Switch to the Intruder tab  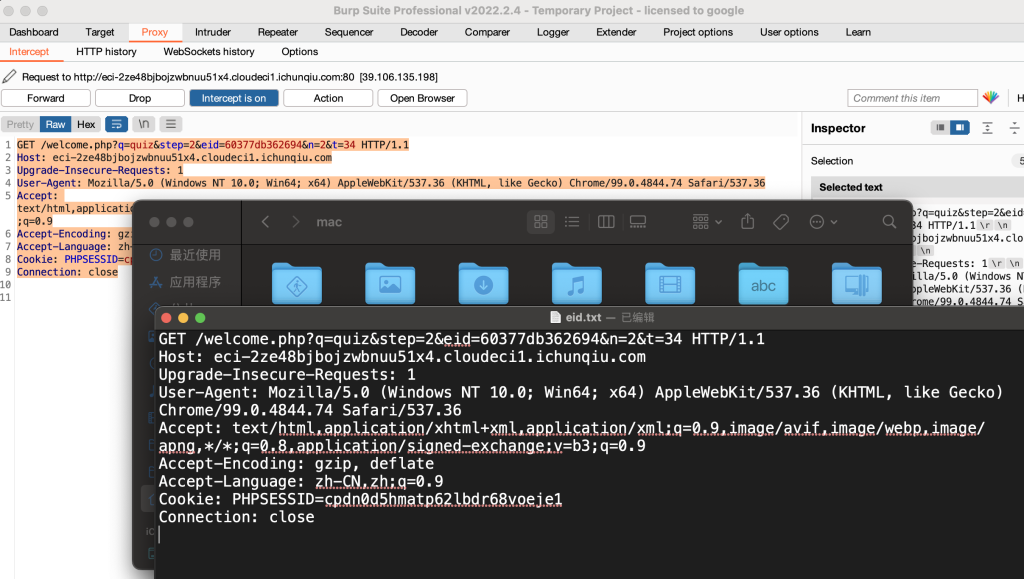pyautogui.click(x=213, y=32)
